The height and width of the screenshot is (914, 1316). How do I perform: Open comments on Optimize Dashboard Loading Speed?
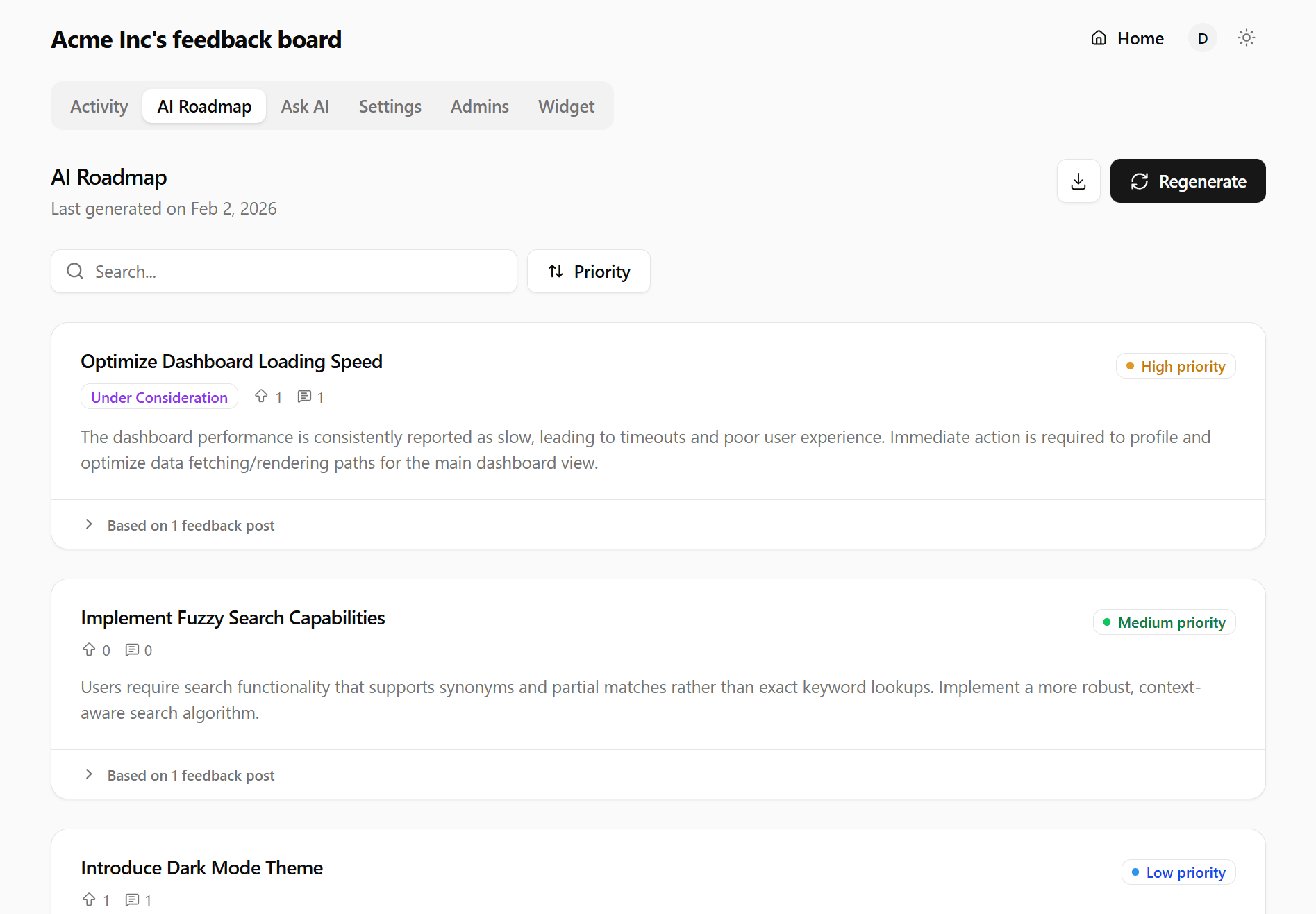[304, 396]
